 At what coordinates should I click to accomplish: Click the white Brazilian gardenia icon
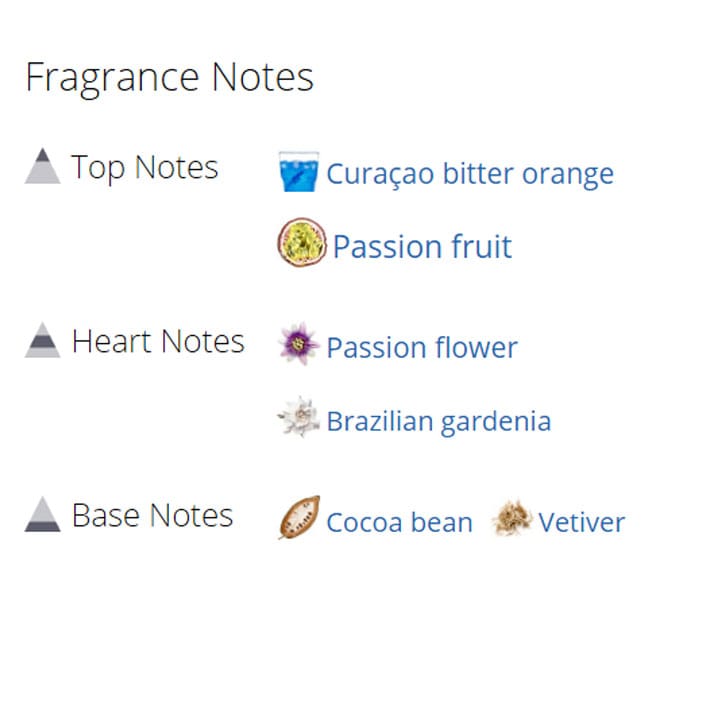pos(298,418)
